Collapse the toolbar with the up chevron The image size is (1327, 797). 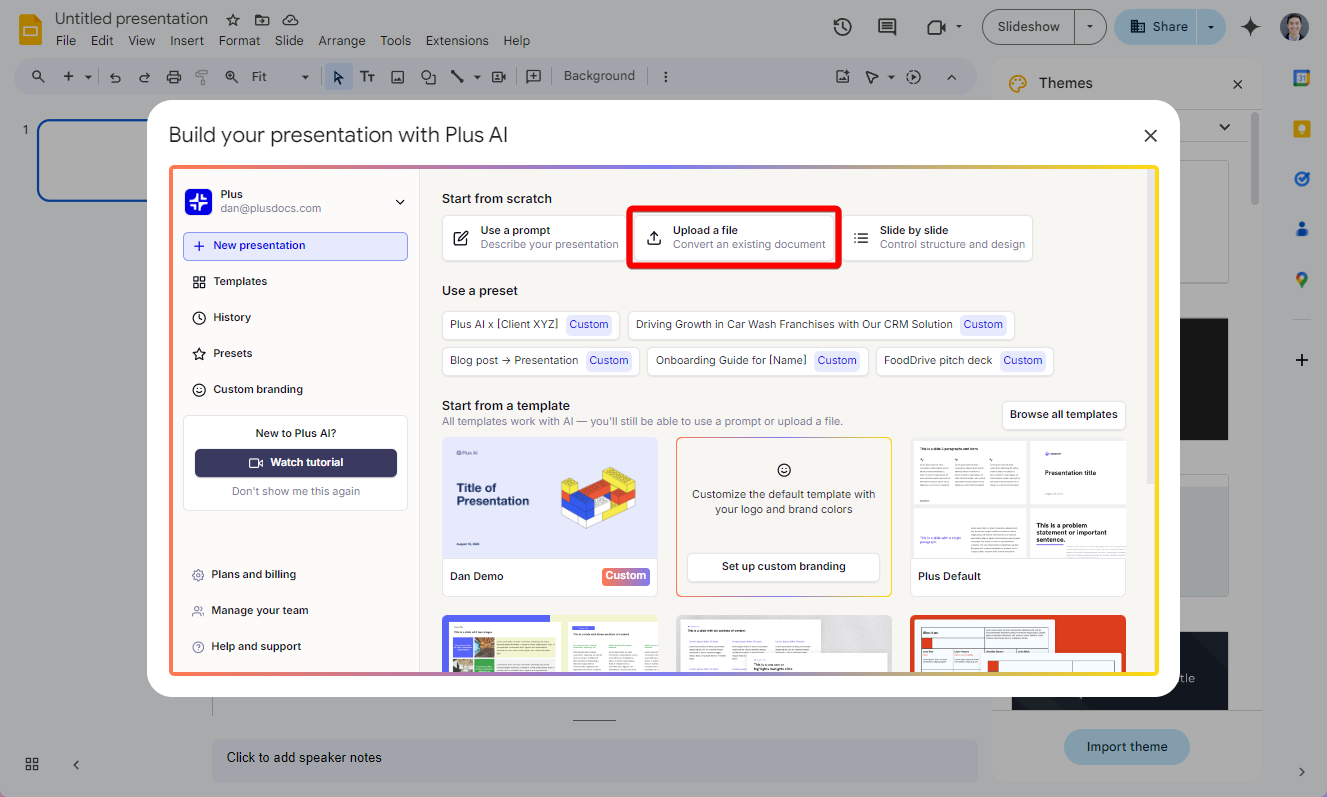coord(951,77)
